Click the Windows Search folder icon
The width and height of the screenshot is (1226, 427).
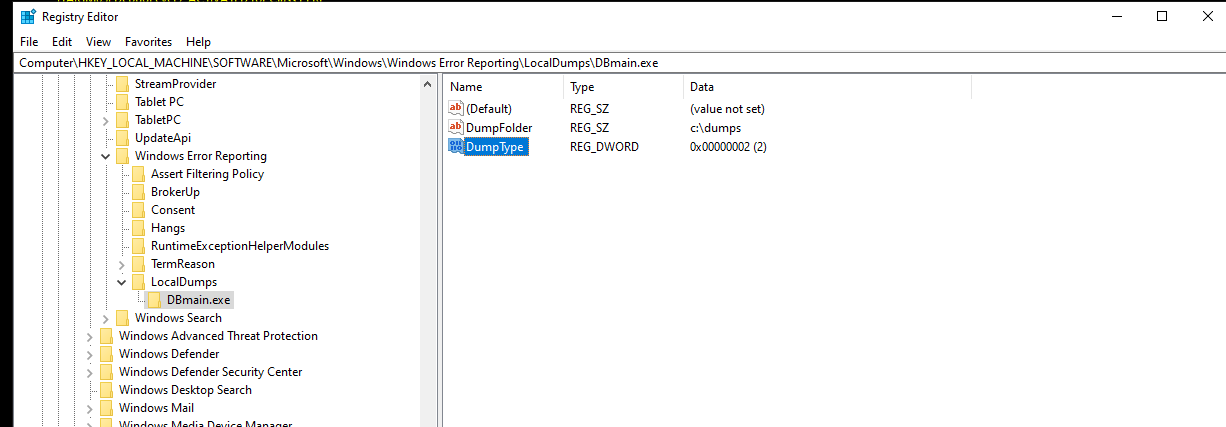coord(123,318)
